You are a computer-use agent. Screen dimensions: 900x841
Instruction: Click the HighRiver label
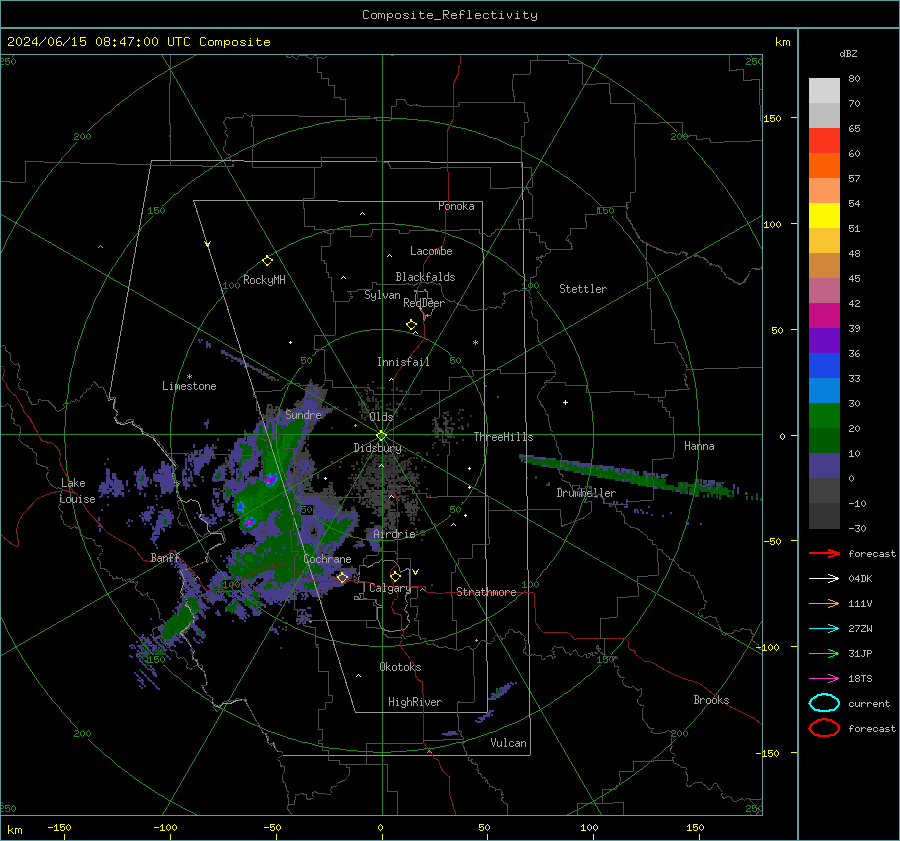(x=415, y=702)
